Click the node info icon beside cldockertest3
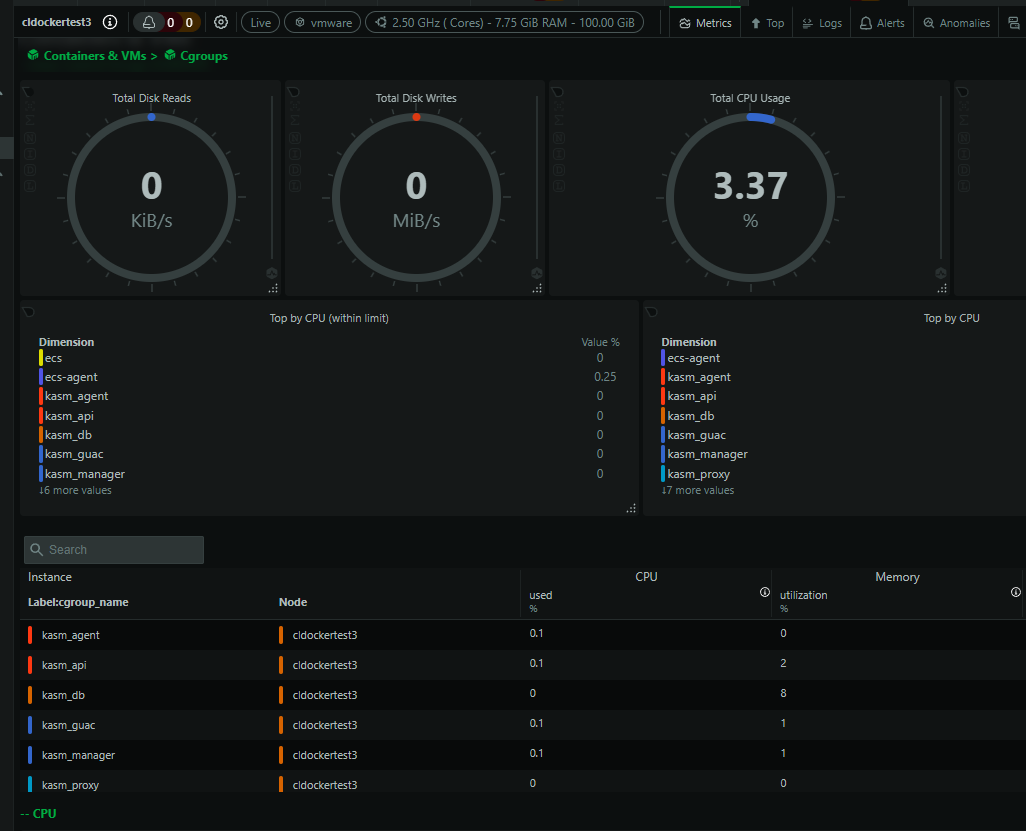 tap(110, 22)
